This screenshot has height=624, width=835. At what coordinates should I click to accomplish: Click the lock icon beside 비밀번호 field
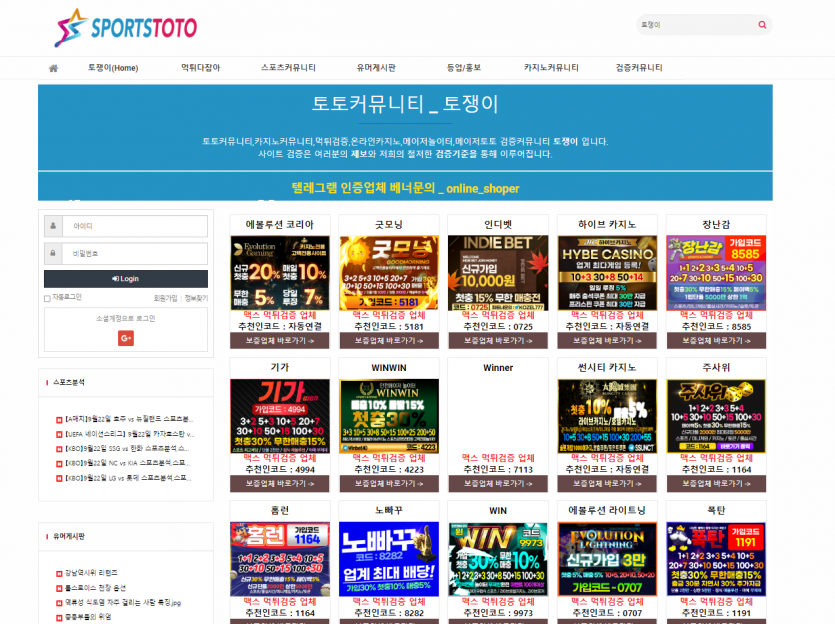click(53, 254)
